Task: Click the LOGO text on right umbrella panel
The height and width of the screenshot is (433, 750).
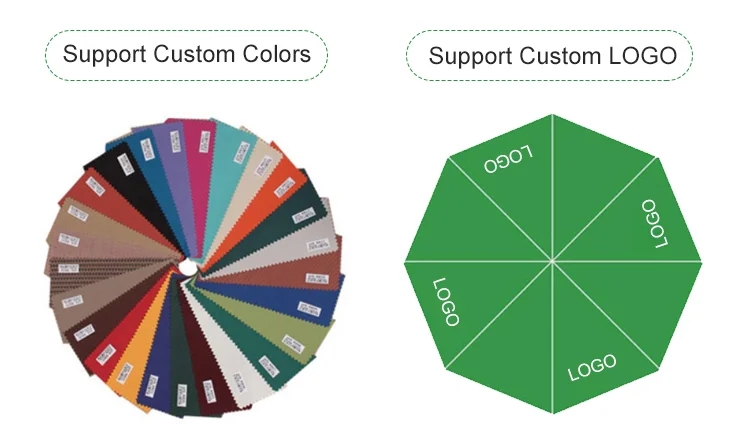Action: (653, 224)
